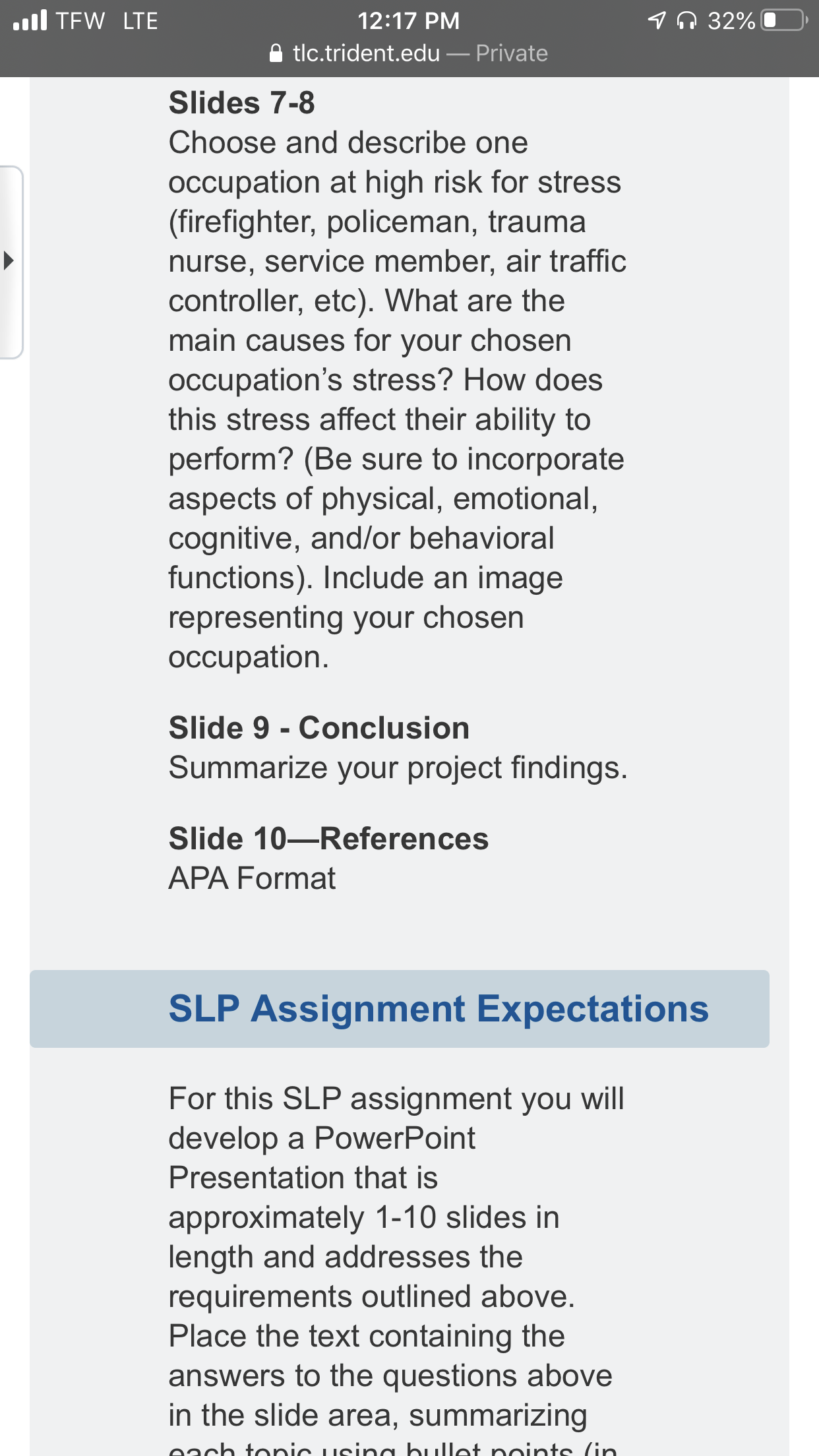Tap the Private browsing label
Screen dimensions: 819x1456
point(512,53)
